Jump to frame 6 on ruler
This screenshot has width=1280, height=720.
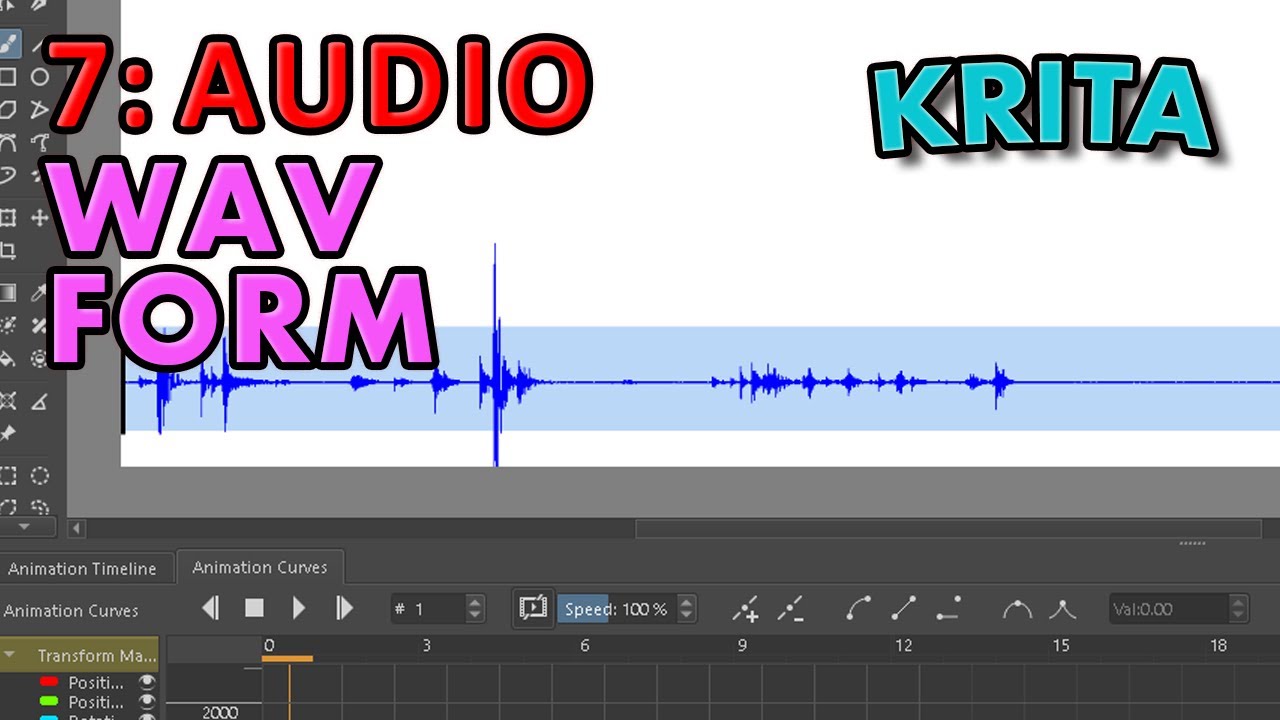(x=585, y=645)
